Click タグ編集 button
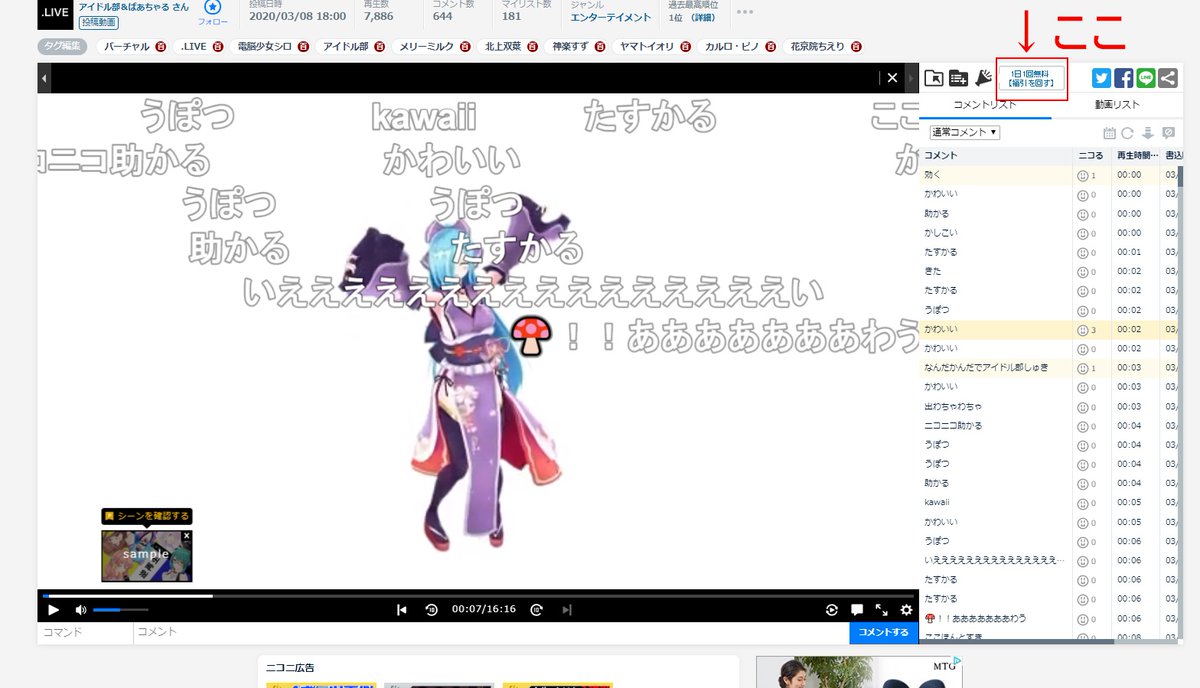This screenshot has width=1200, height=688. pyautogui.click(x=63, y=46)
